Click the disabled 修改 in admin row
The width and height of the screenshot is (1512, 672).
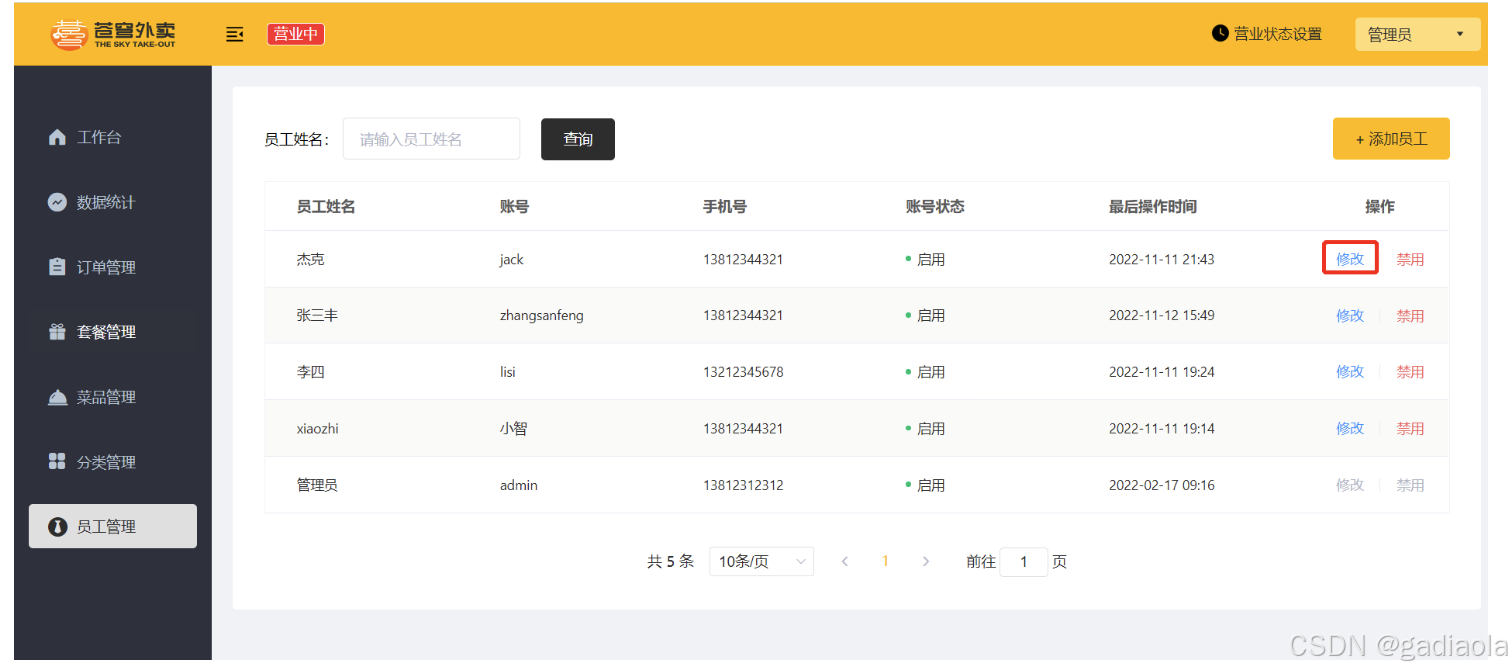click(x=1350, y=485)
